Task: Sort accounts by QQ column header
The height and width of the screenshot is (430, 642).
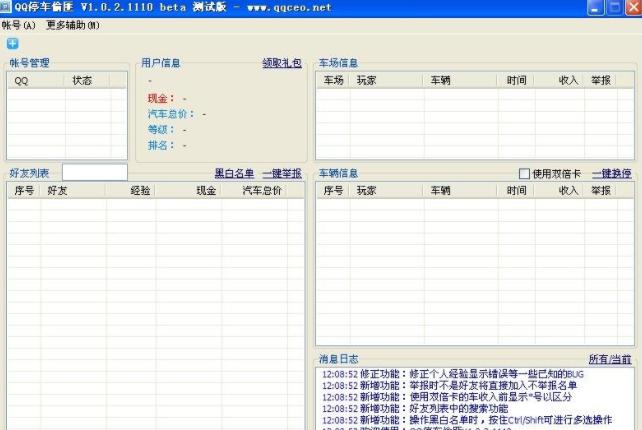Action: [36, 80]
